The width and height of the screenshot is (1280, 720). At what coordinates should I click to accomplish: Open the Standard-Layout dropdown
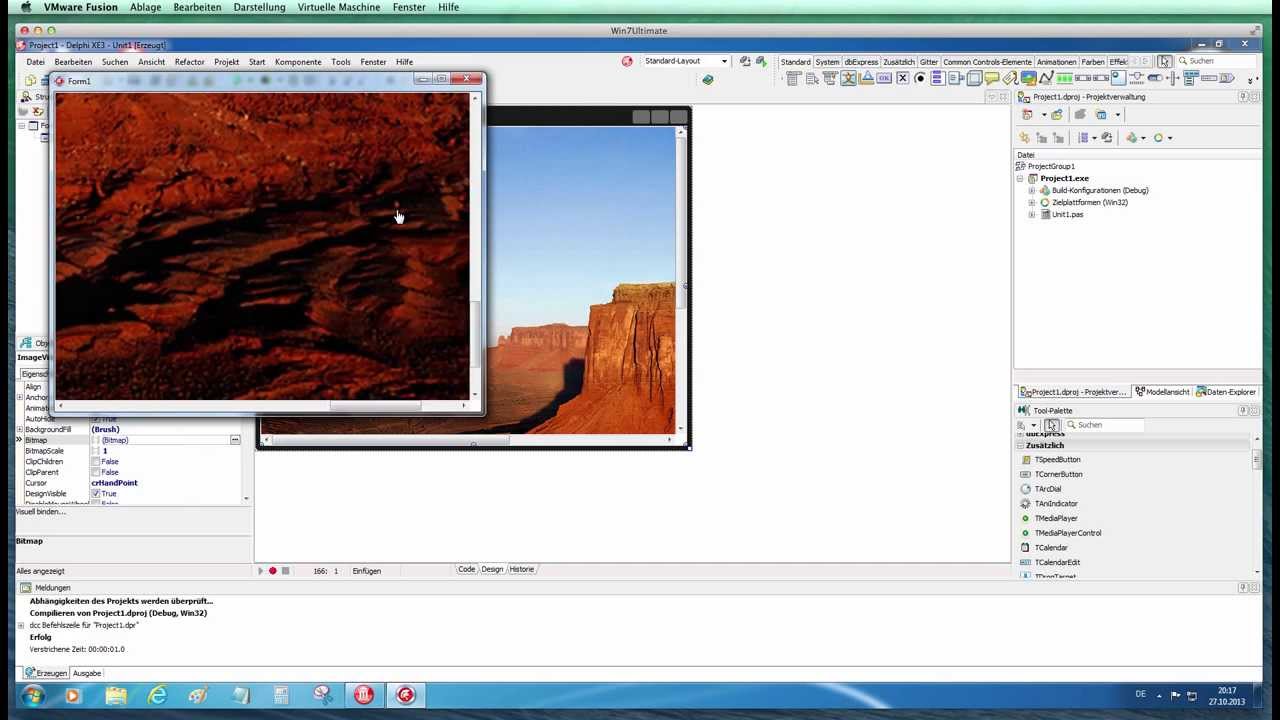[x=724, y=62]
